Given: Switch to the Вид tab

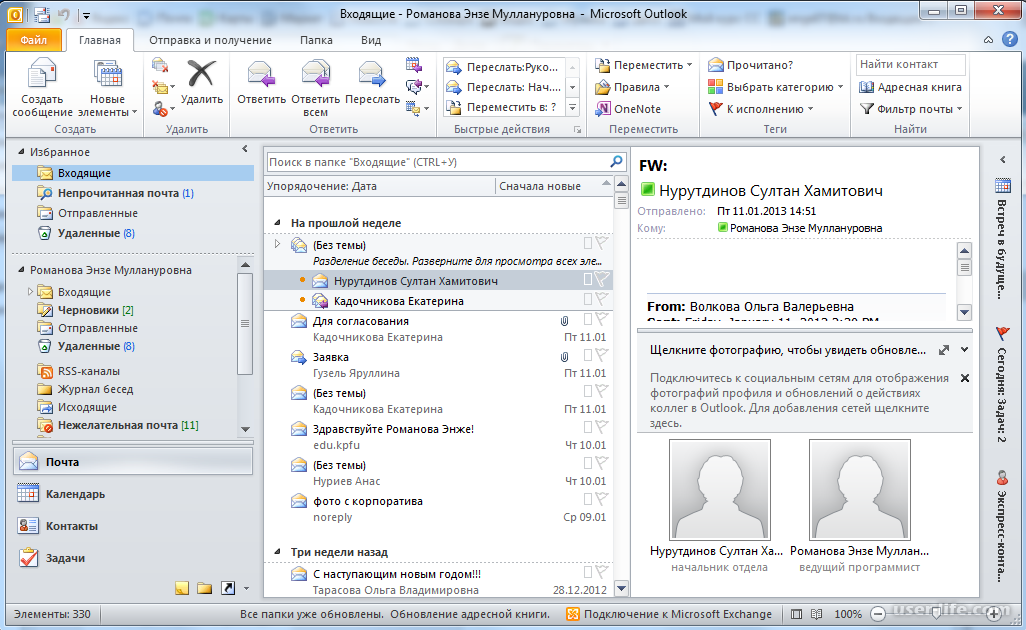Looking at the screenshot, I should coord(370,40).
